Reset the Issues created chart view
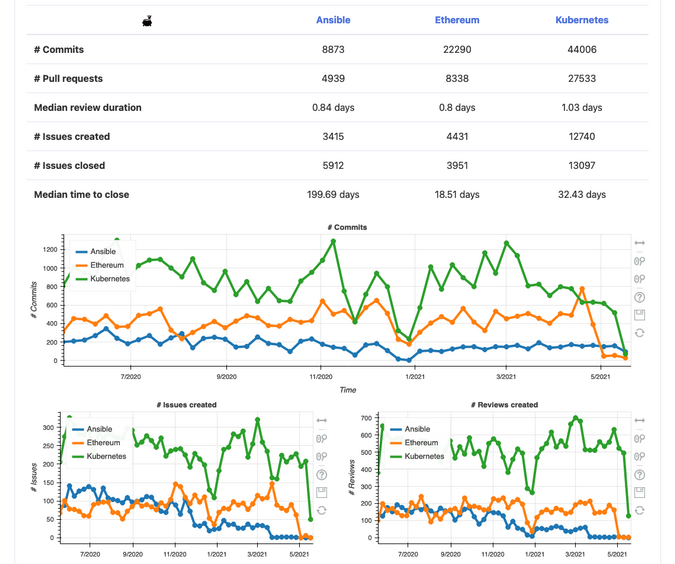 (322, 510)
